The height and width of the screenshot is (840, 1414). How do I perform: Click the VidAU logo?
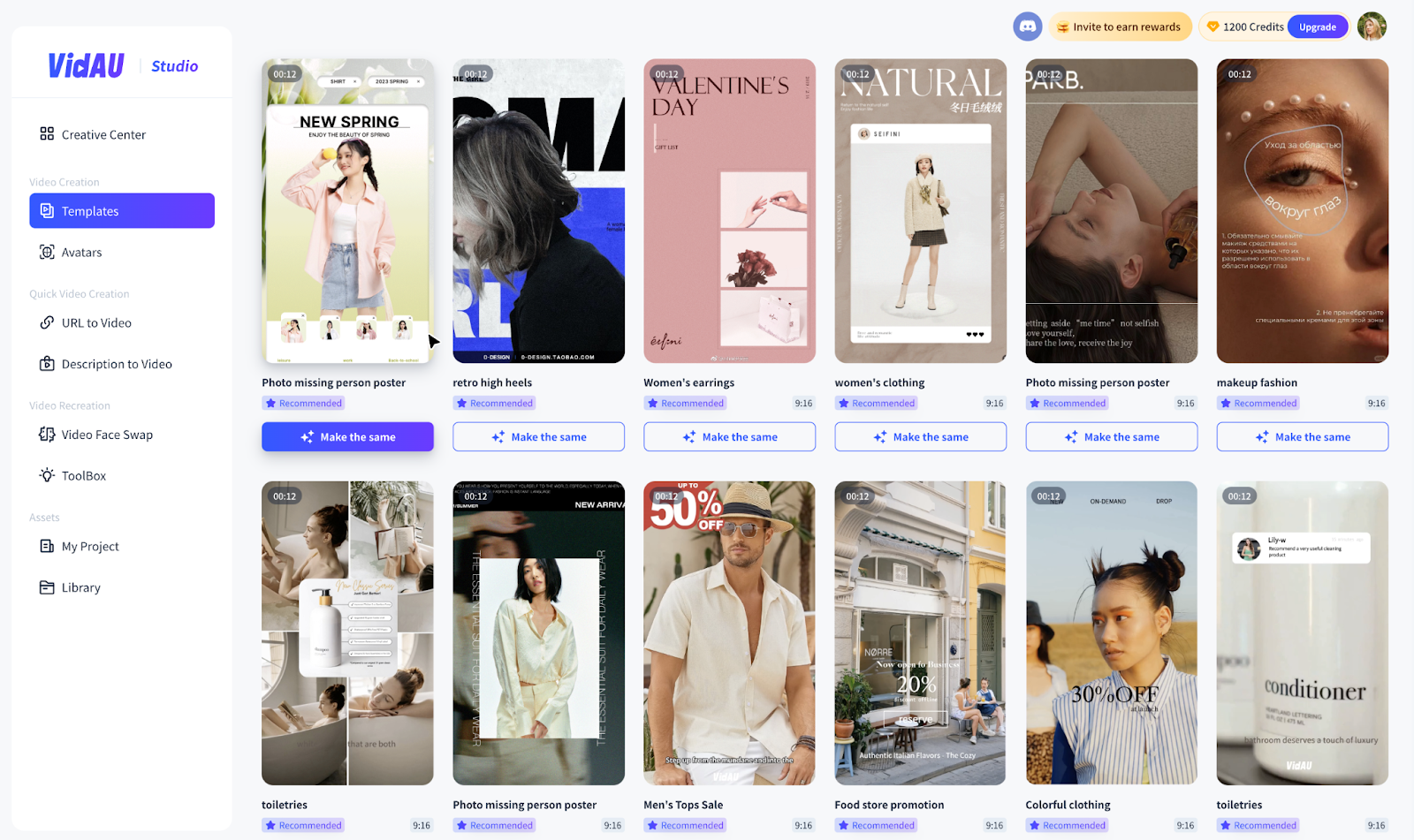pyautogui.click(x=86, y=65)
